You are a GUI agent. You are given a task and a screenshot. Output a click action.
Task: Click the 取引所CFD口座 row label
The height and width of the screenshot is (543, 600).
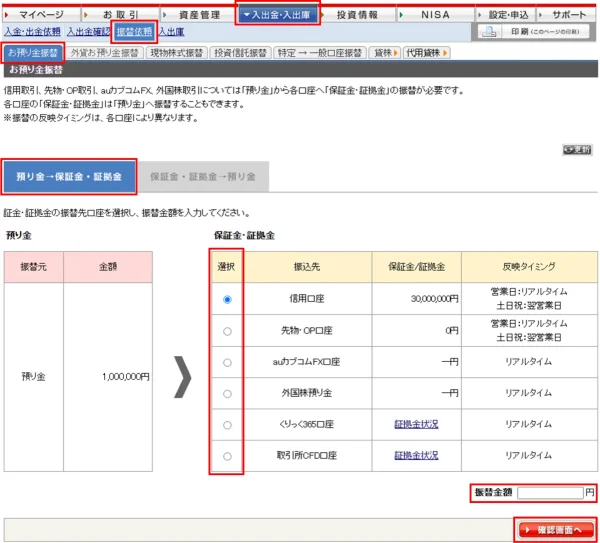point(307,455)
